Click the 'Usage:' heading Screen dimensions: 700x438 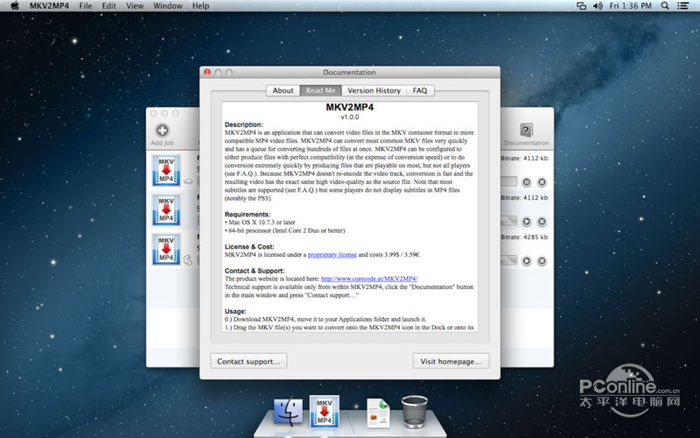(x=235, y=311)
